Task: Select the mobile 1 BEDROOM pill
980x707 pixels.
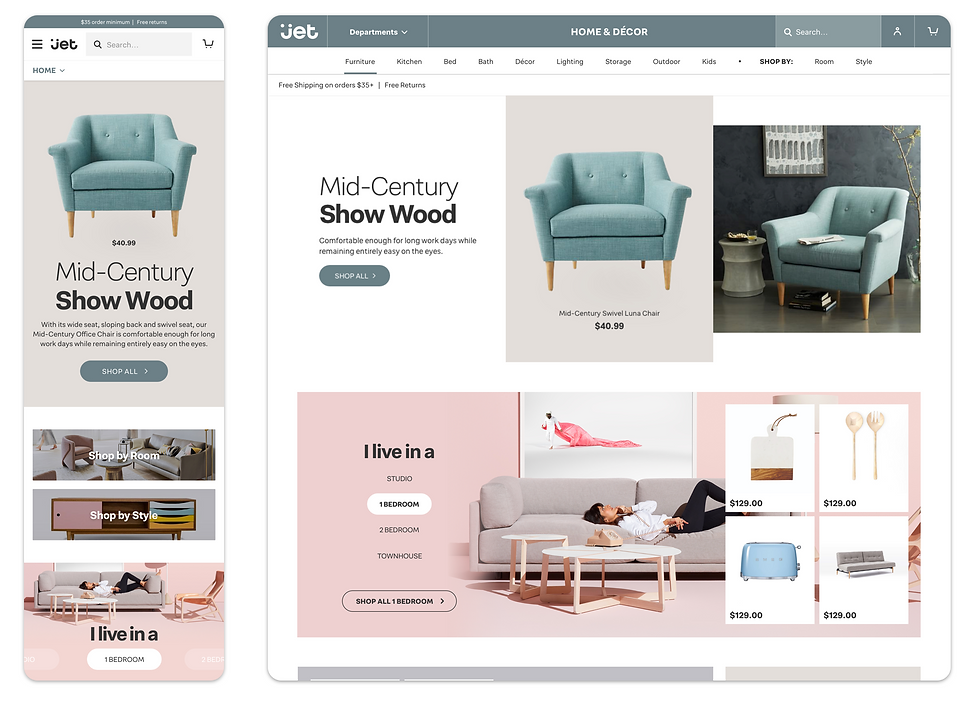Action: point(124,659)
